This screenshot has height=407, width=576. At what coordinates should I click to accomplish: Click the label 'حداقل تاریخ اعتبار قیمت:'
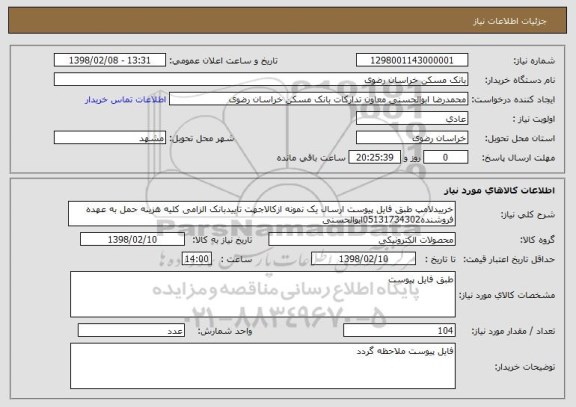(509, 259)
